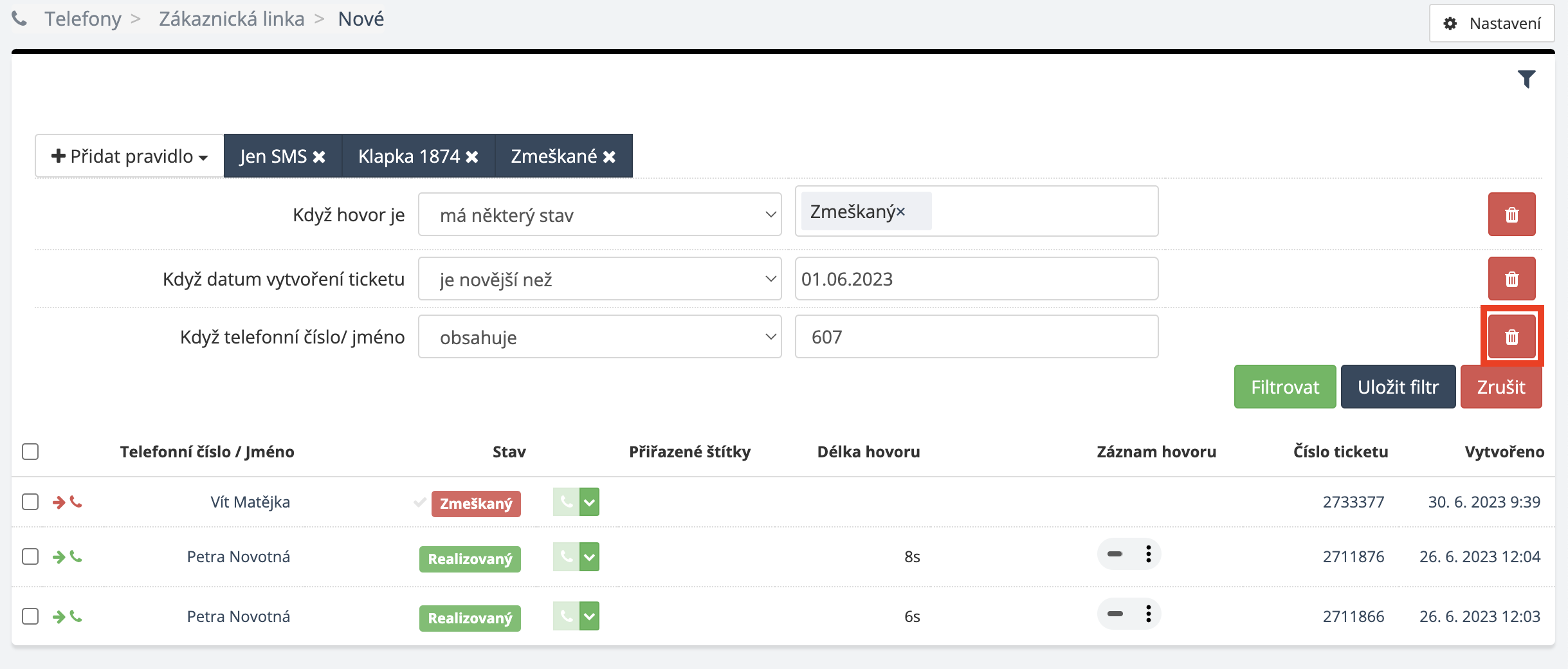Check the box for ticket 2711866
The image size is (1568, 669).
pyautogui.click(x=30, y=616)
